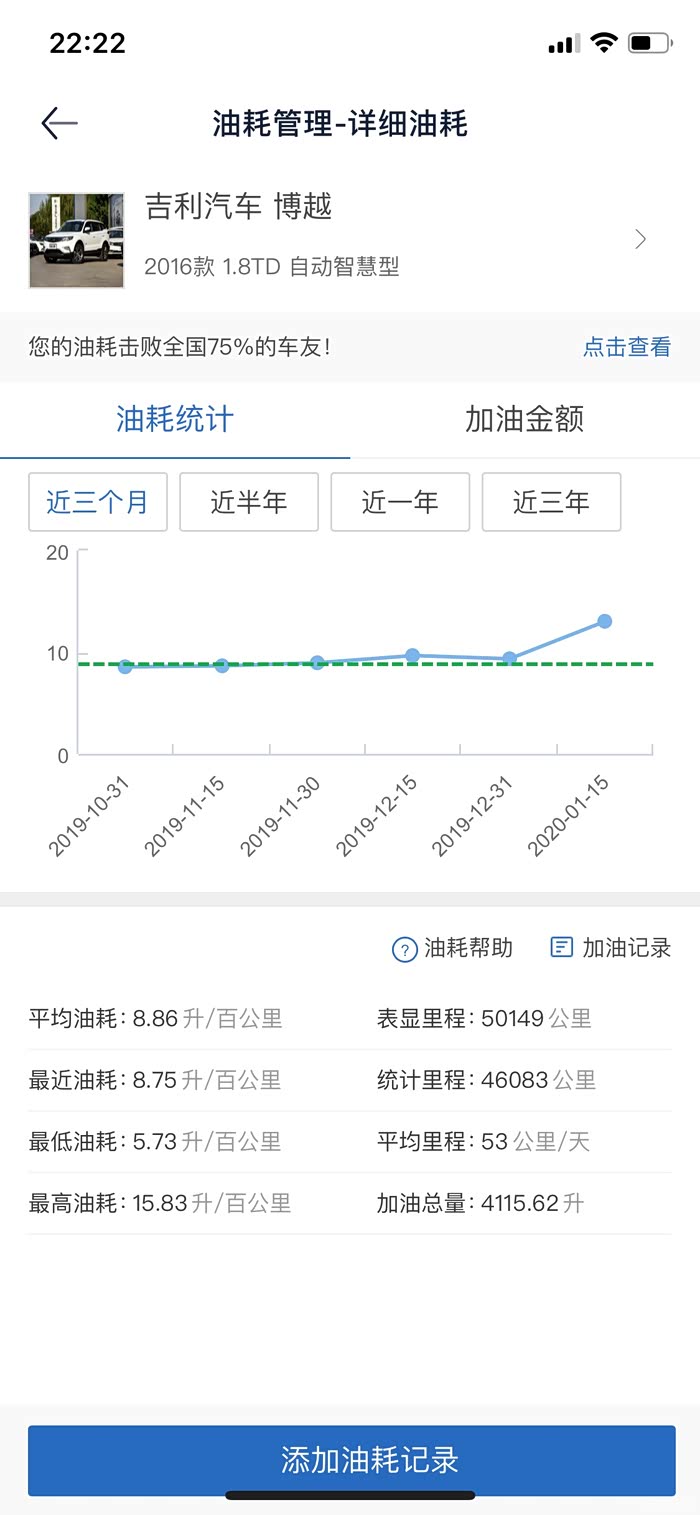Tap the cellular signal bars icon
Viewport: 700px width, 1515px height.
564,44
